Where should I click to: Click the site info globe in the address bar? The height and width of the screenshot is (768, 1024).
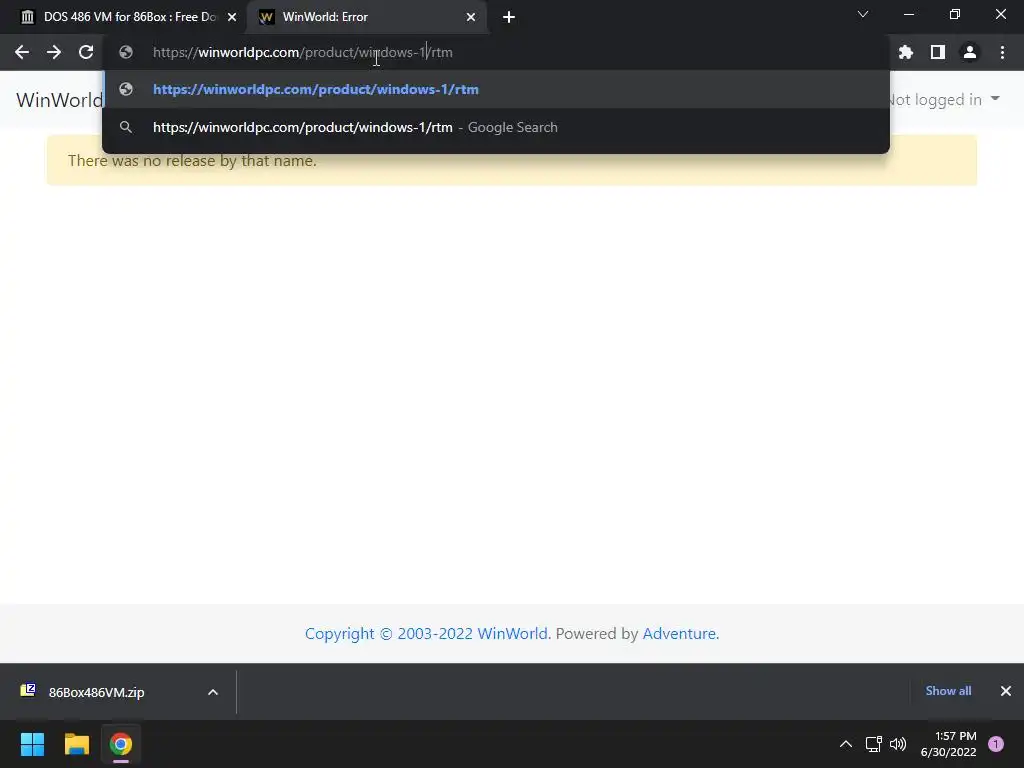(126, 52)
